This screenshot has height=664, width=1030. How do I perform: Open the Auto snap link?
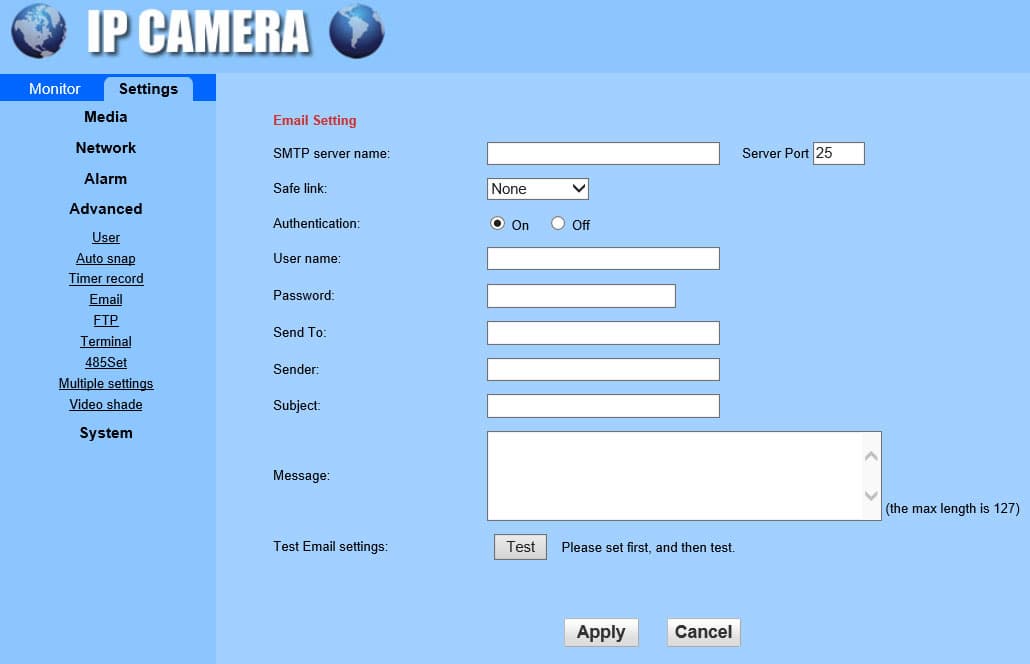pos(106,258)
